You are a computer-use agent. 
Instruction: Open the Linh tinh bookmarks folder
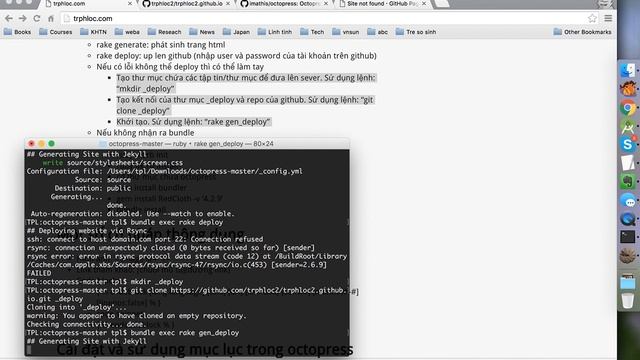point(275,32)
